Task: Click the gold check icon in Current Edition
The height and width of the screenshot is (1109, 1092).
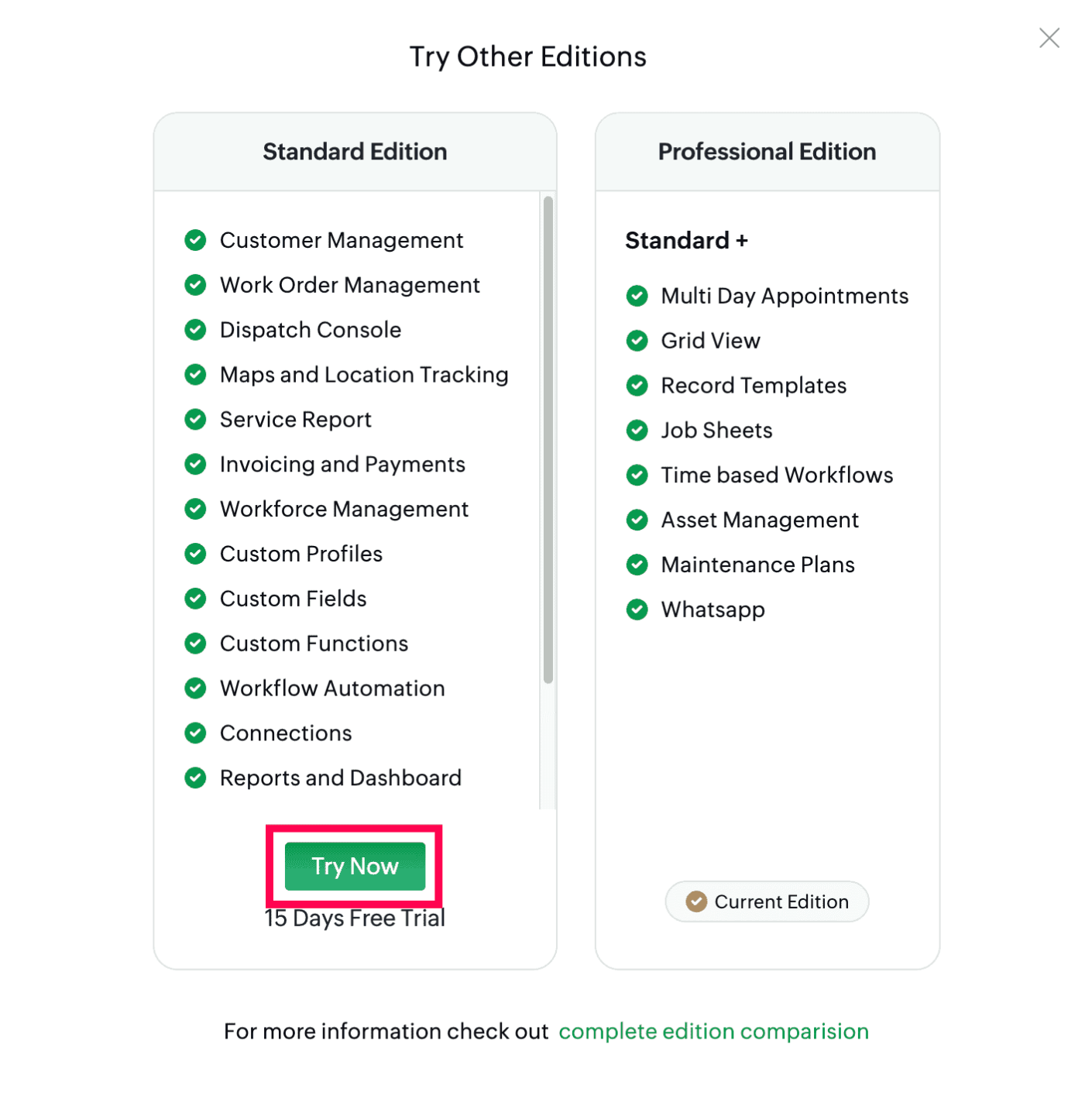Action: tap(696, 901)
